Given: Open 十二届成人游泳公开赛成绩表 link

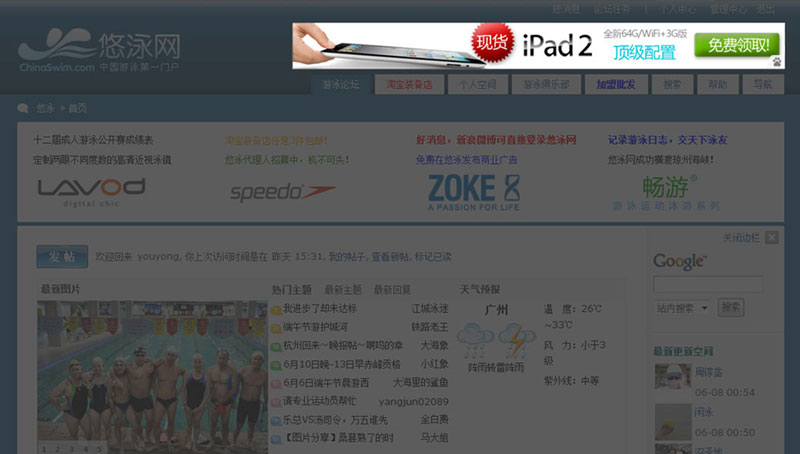Looking at the screenshot, I should (x=93, y=140).
